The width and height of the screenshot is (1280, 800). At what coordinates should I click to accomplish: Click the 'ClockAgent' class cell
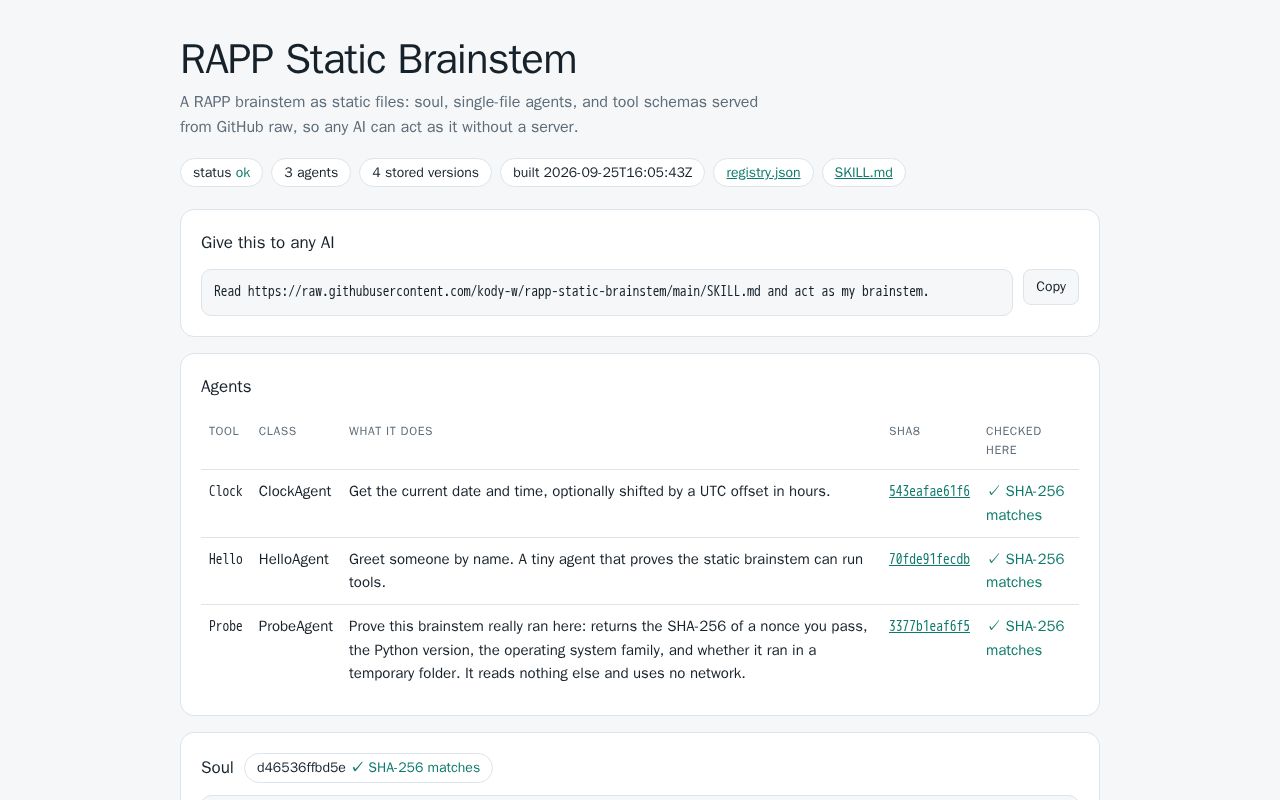(295, 491)
